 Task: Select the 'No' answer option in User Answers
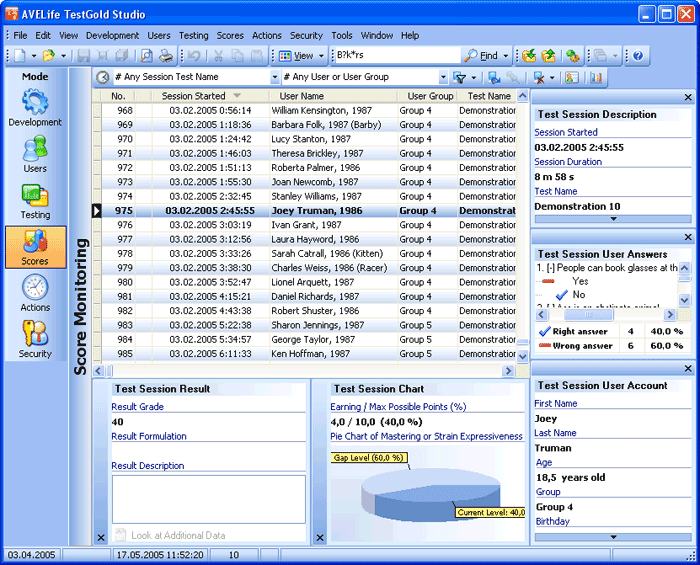pos(578,295)
